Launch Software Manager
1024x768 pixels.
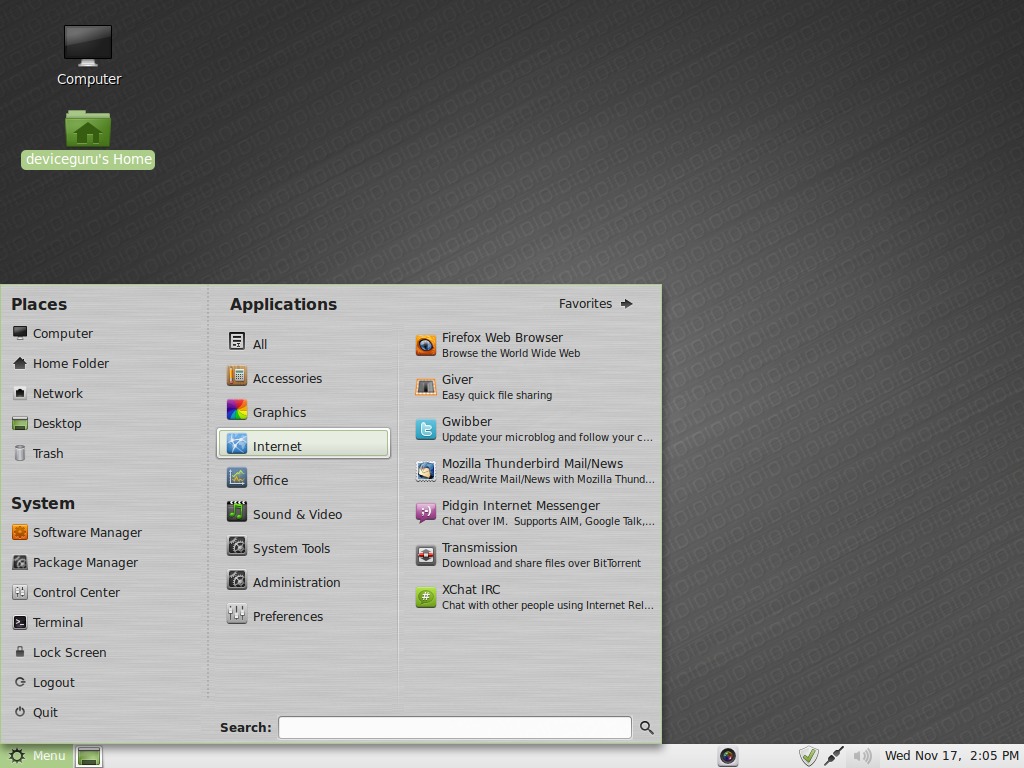(77, 532)
